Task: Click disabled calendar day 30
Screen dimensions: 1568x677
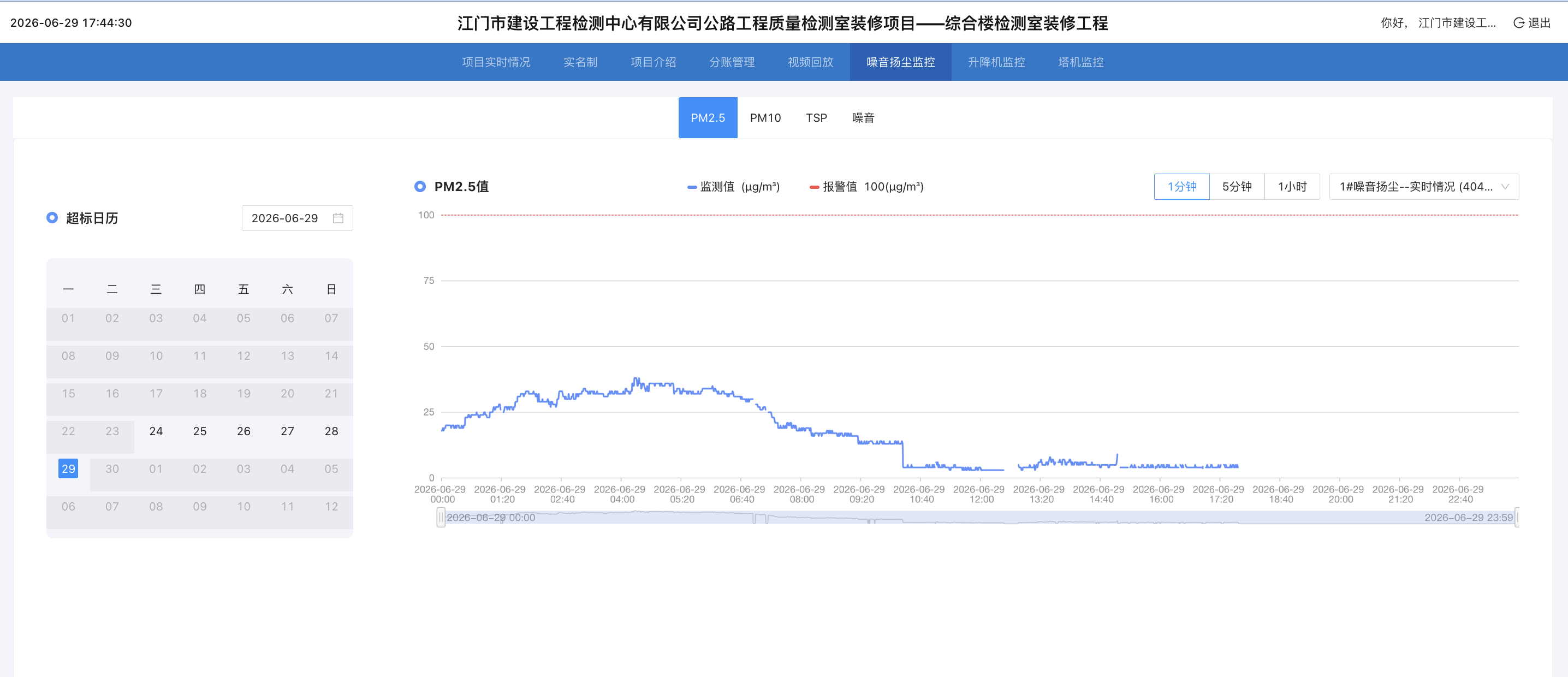Action: (x=112, y=469)
